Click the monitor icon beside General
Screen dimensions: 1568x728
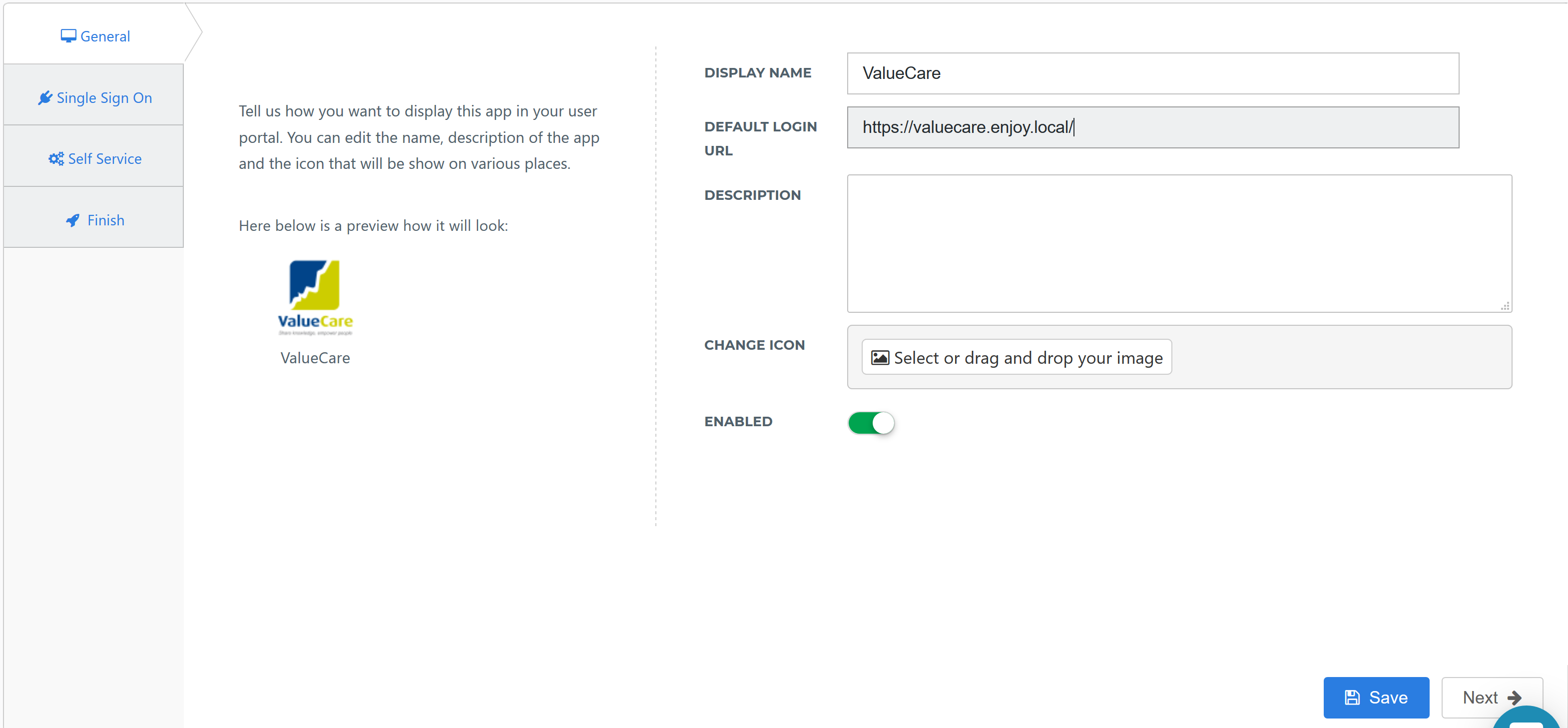pyautogui.click(x=68, y=36)
